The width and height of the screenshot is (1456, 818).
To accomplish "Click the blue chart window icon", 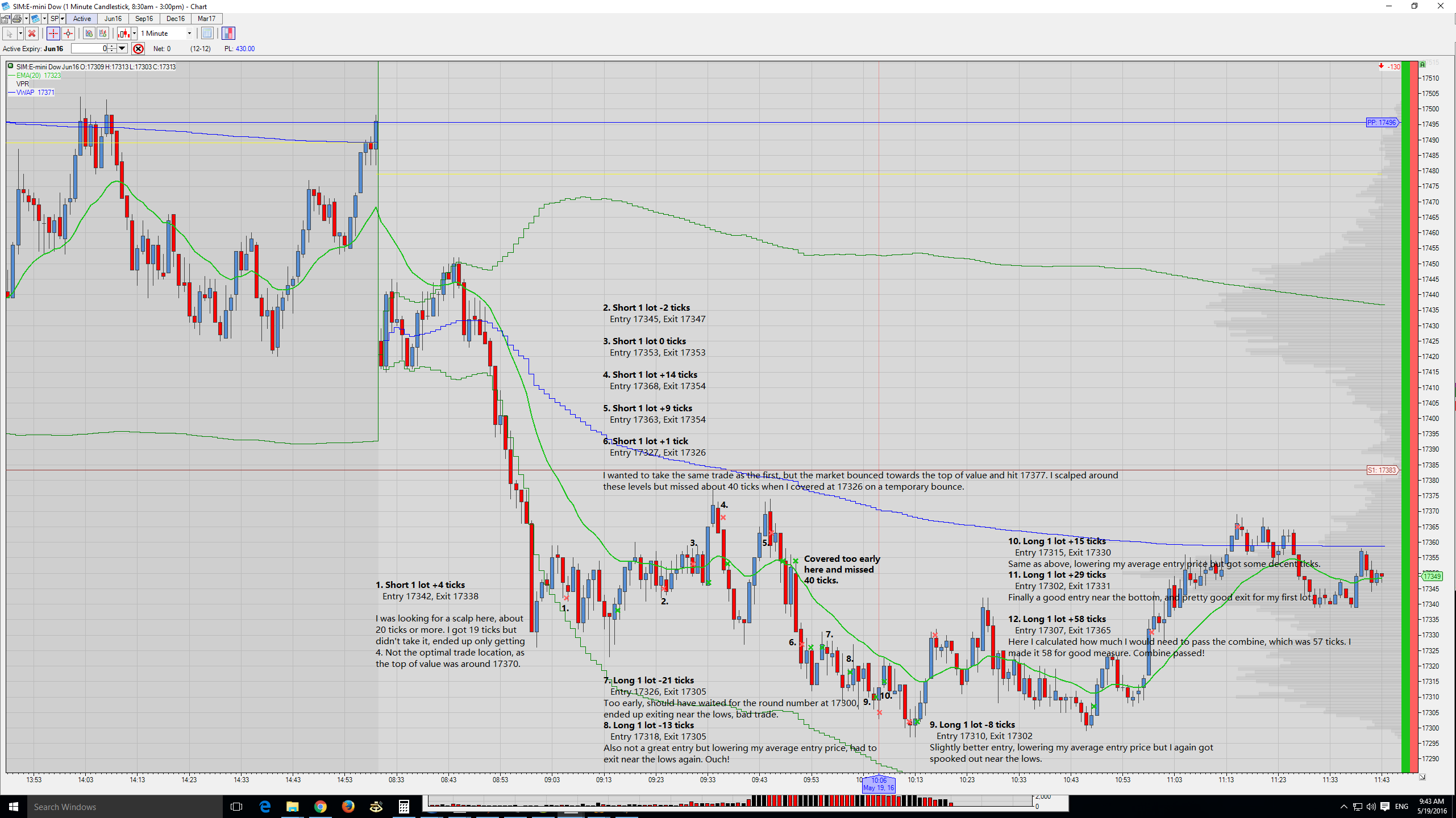I will 35,19.
